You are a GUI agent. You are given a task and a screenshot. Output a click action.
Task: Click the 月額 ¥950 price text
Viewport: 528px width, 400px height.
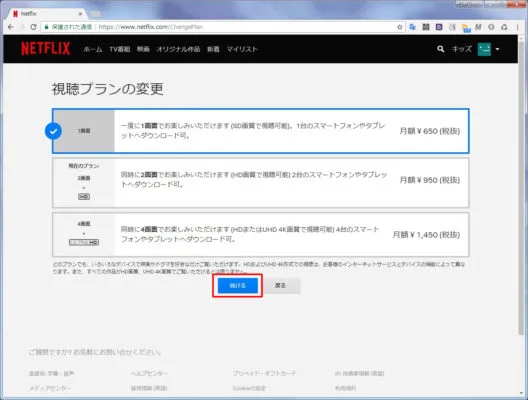[430, 180]
